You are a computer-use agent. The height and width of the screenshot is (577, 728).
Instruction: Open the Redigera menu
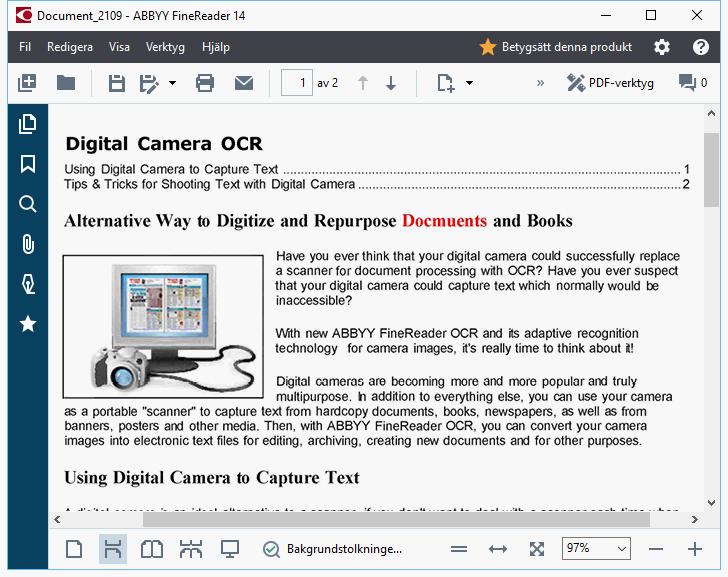coord(70,47)
